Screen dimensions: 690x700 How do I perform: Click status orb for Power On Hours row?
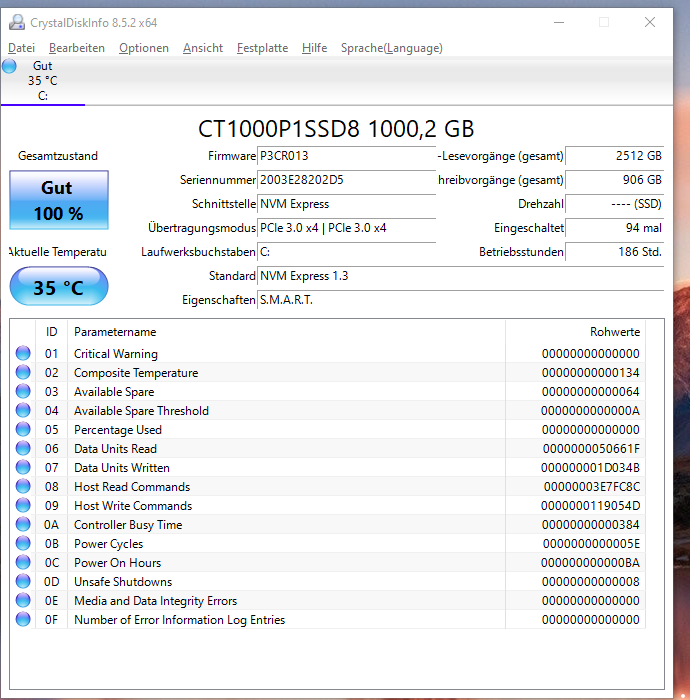point(23,562)
